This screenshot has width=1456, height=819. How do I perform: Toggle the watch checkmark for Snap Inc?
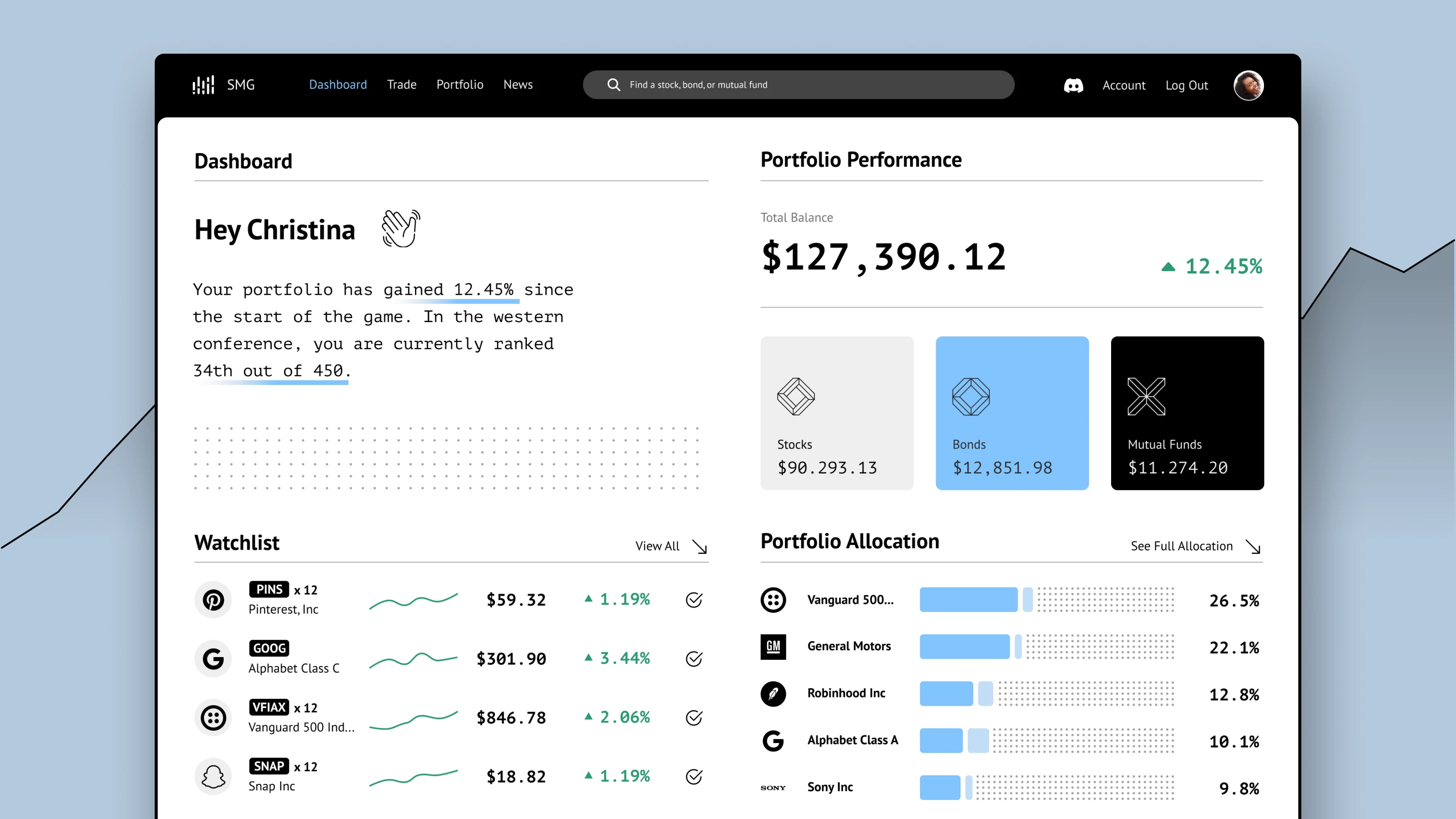(693, 777)
